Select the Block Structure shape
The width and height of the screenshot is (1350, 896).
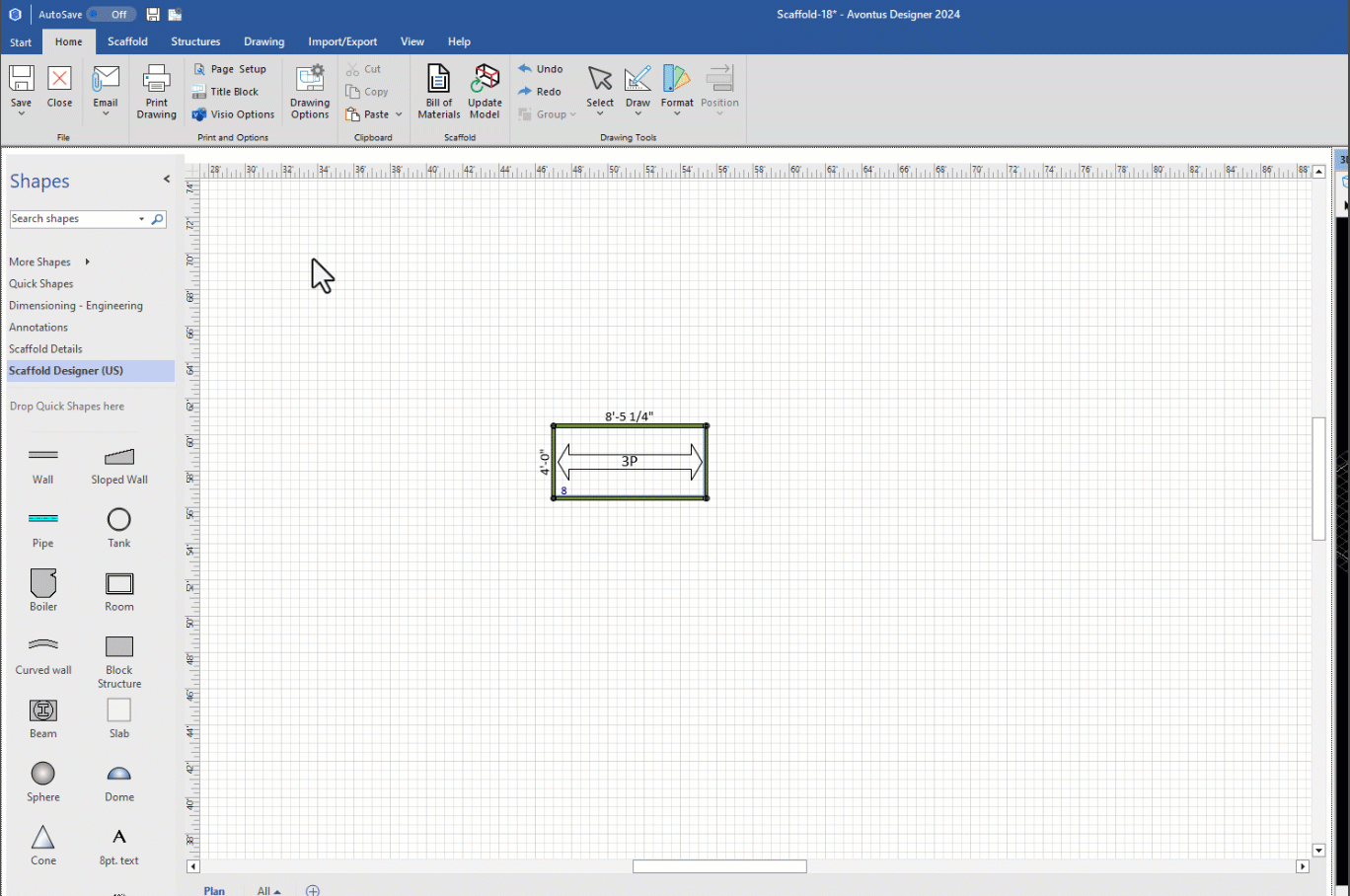(118, 651)
